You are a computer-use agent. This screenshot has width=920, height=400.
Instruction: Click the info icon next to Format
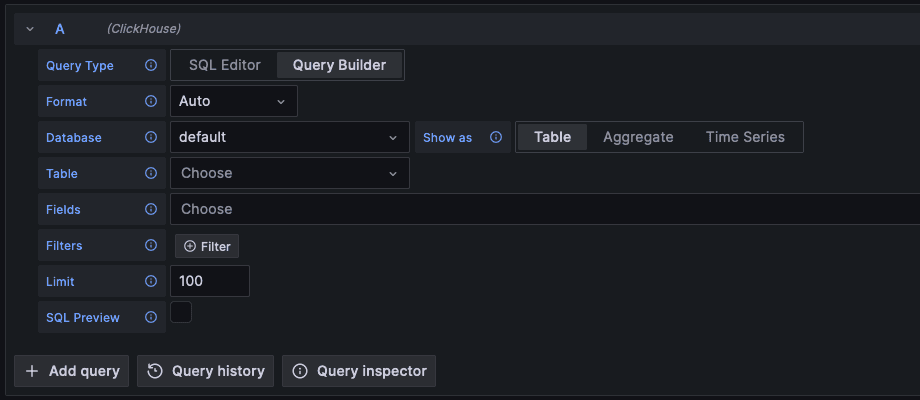pos(151,102)
